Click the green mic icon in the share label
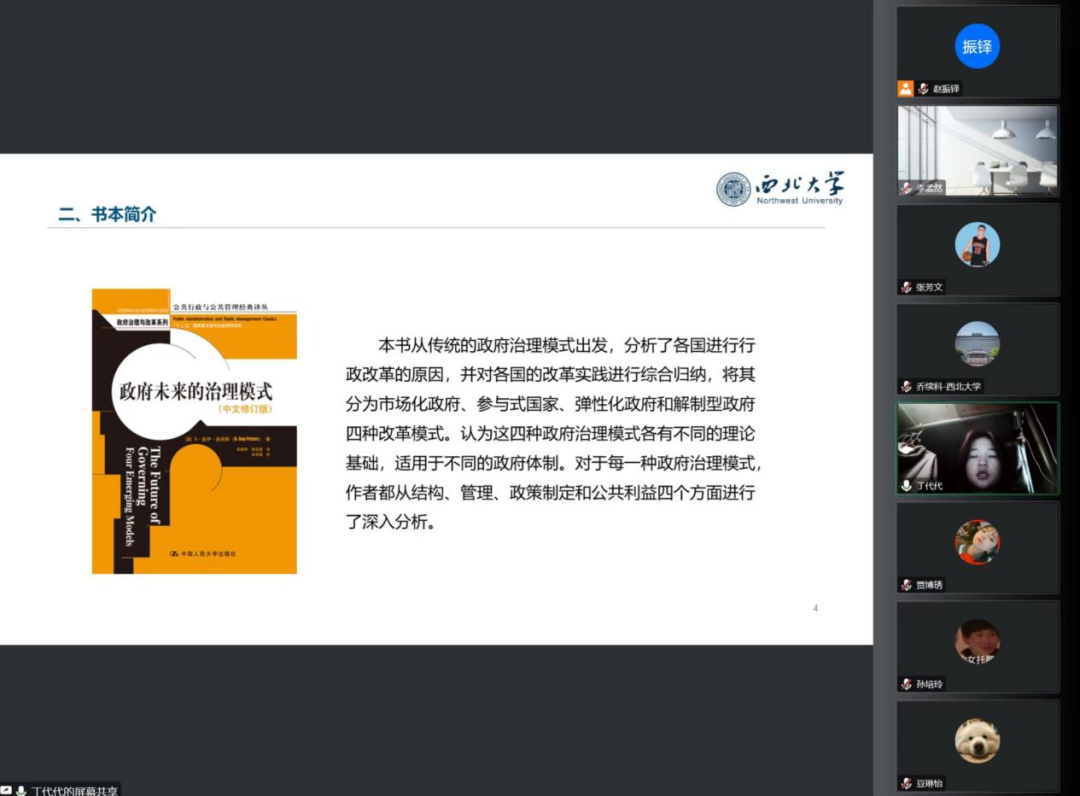This screenshot has height=796, width=1080. (x=21, y=790)
